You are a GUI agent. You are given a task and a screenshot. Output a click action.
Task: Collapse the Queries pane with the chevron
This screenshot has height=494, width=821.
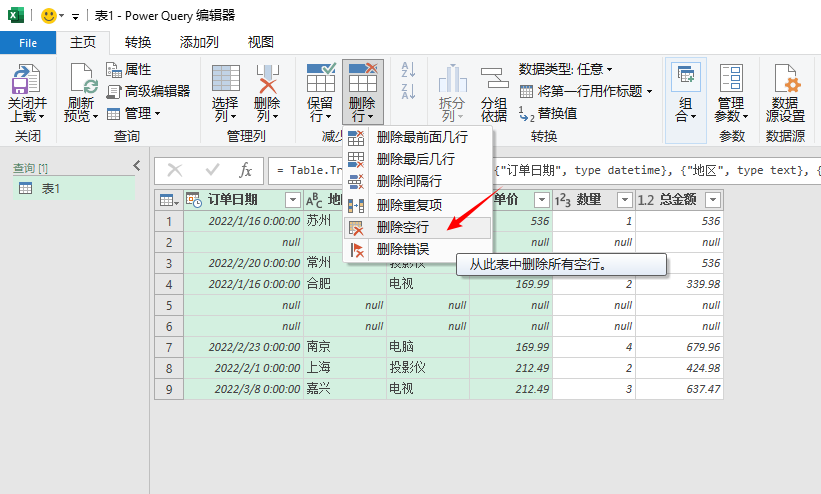point(137,166)
